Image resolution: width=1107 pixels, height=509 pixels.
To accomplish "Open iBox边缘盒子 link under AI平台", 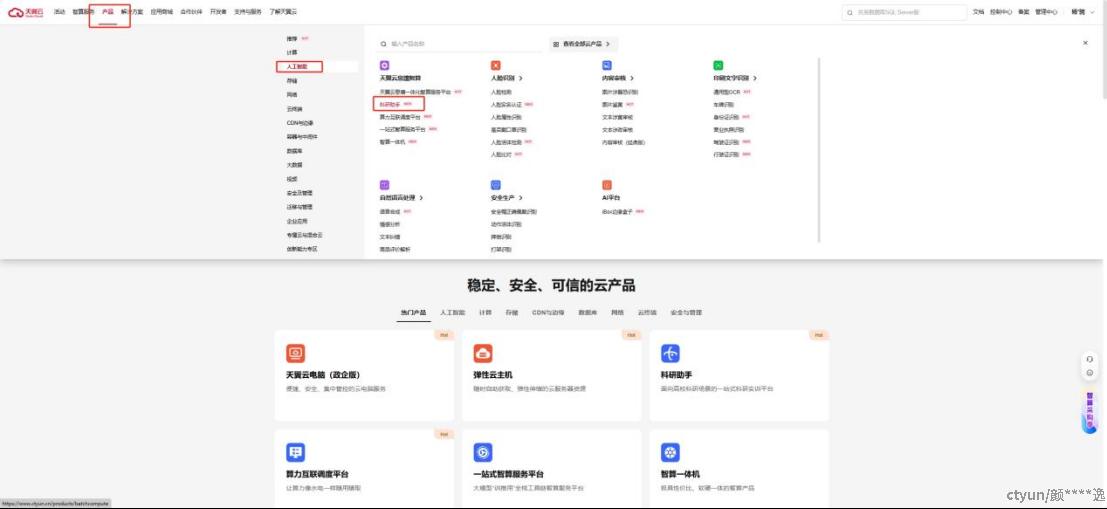I will (617, 212).
